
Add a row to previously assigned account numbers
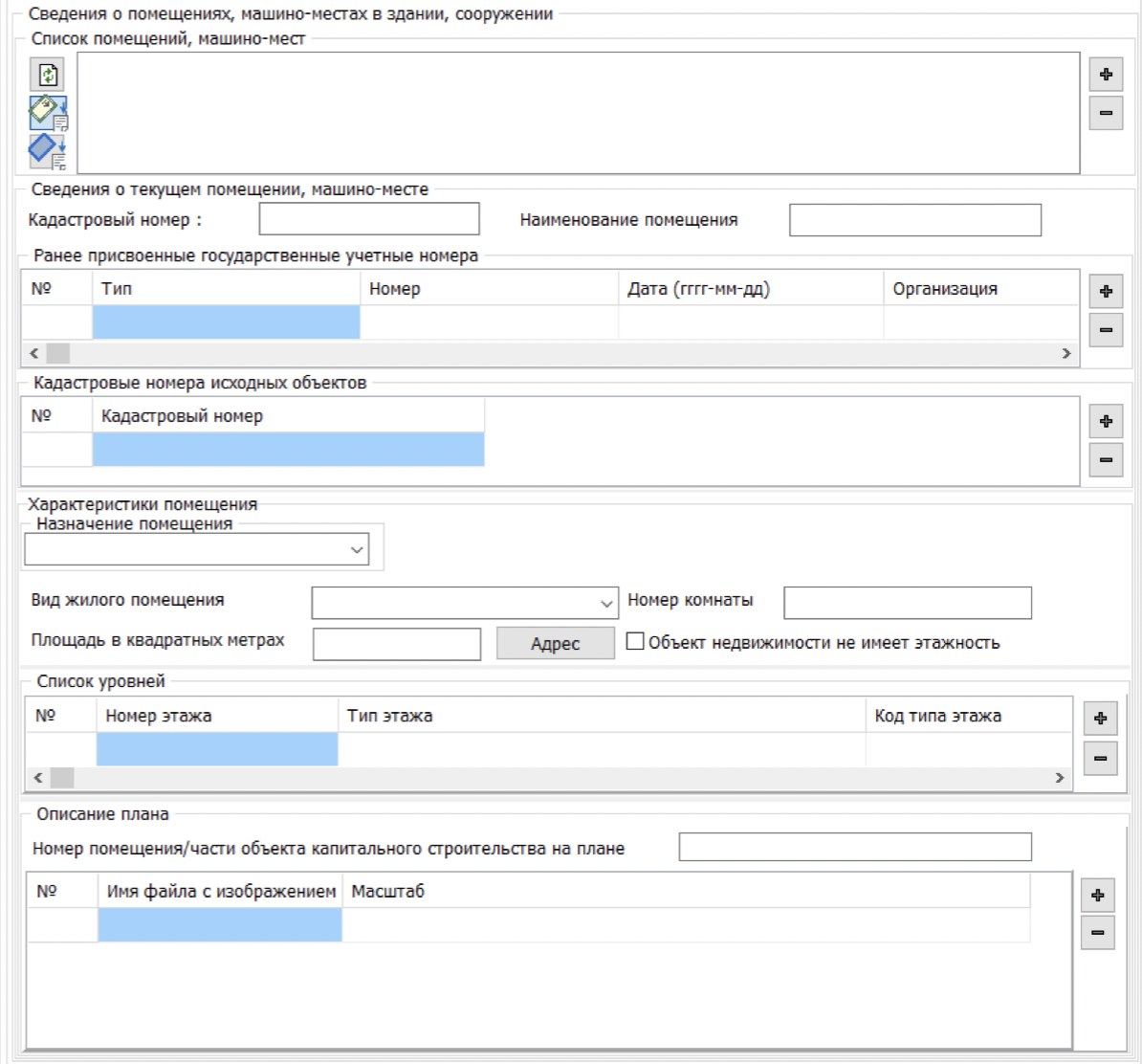click(x=1106, y=291)
